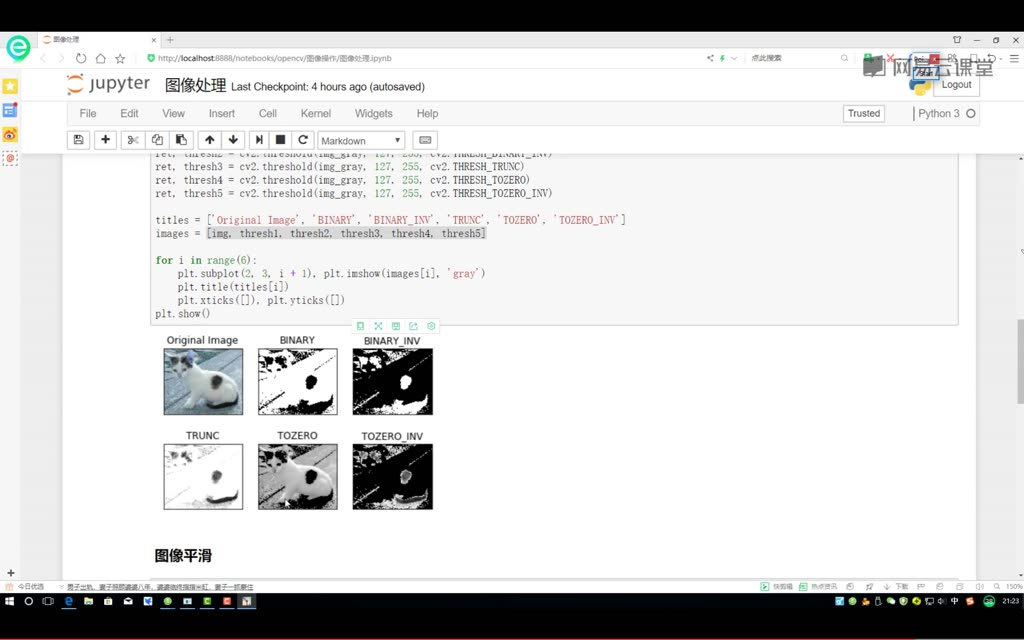This screenshot has width=1024, height=640.
Task: Add a sidebar item with the plus icon
Action: coord(10,573)
